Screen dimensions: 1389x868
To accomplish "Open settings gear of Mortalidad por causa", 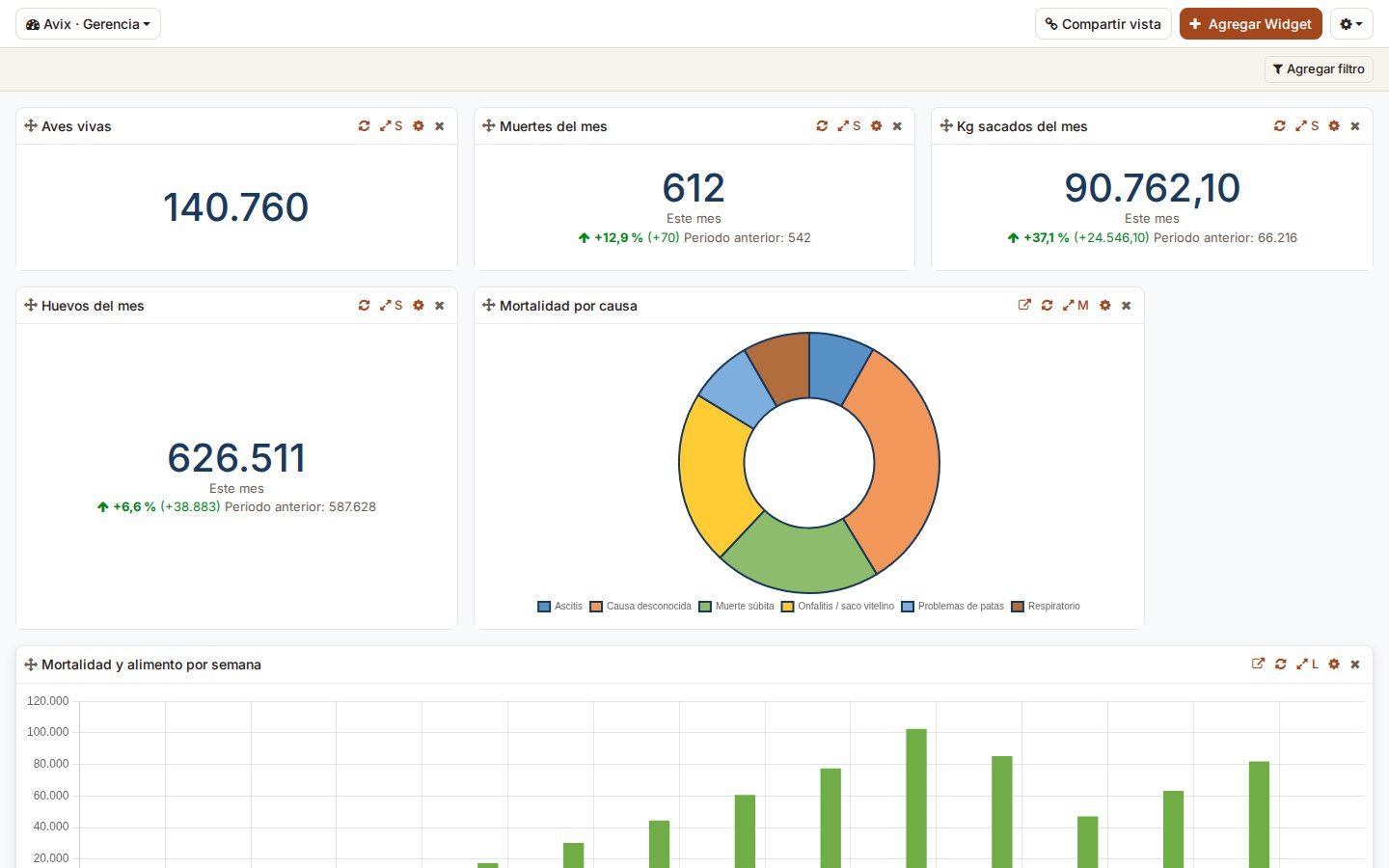I will tap(1105, 306).
